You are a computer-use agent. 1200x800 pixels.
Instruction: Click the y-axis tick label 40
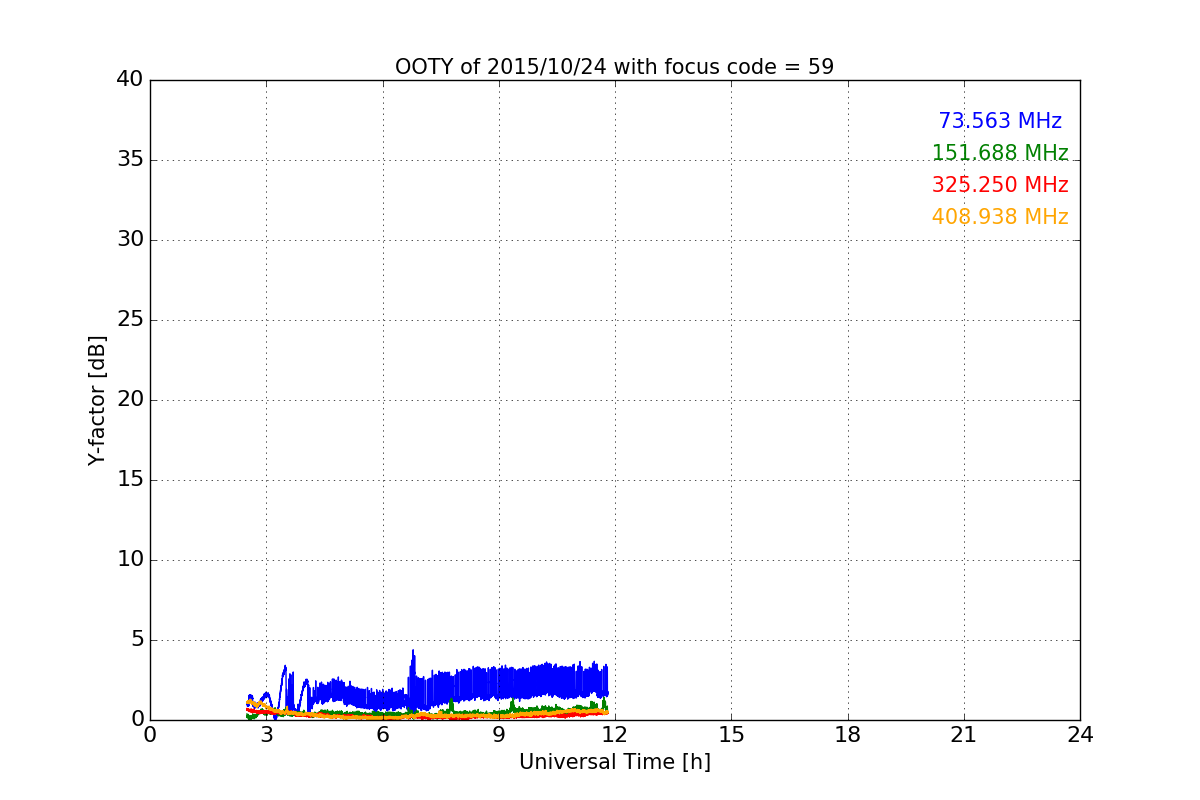coord(130,80)
